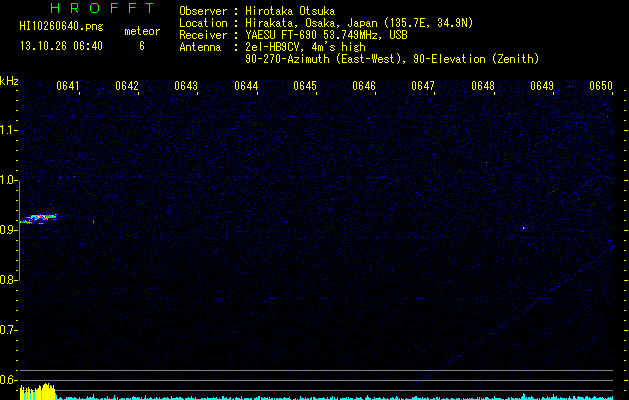This screenshot has height=400, width=629.
Task: Click the 0.7 kHz frequency label
Action: tap(8, 330)
